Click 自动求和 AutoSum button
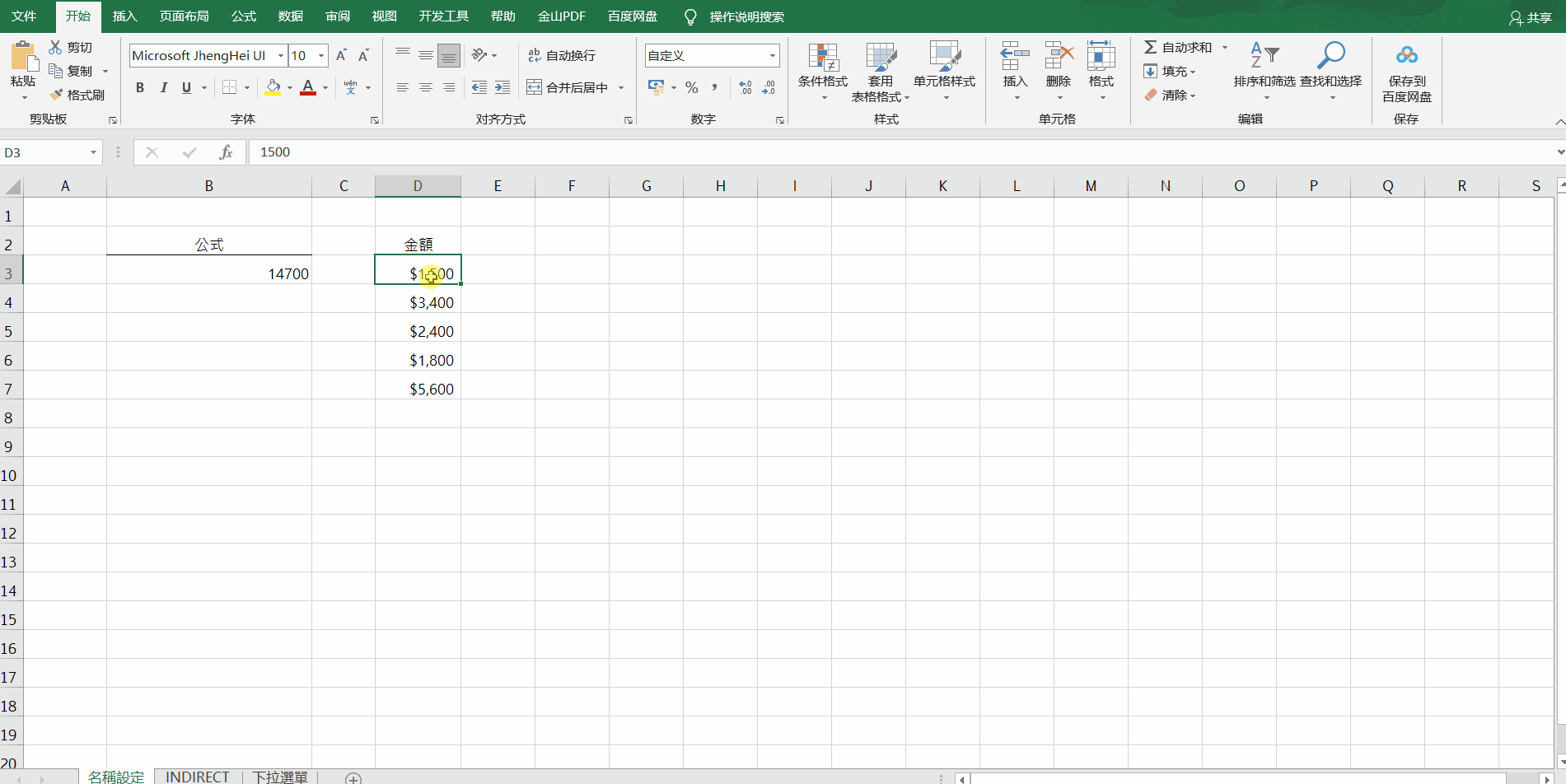 point(1178,47)
